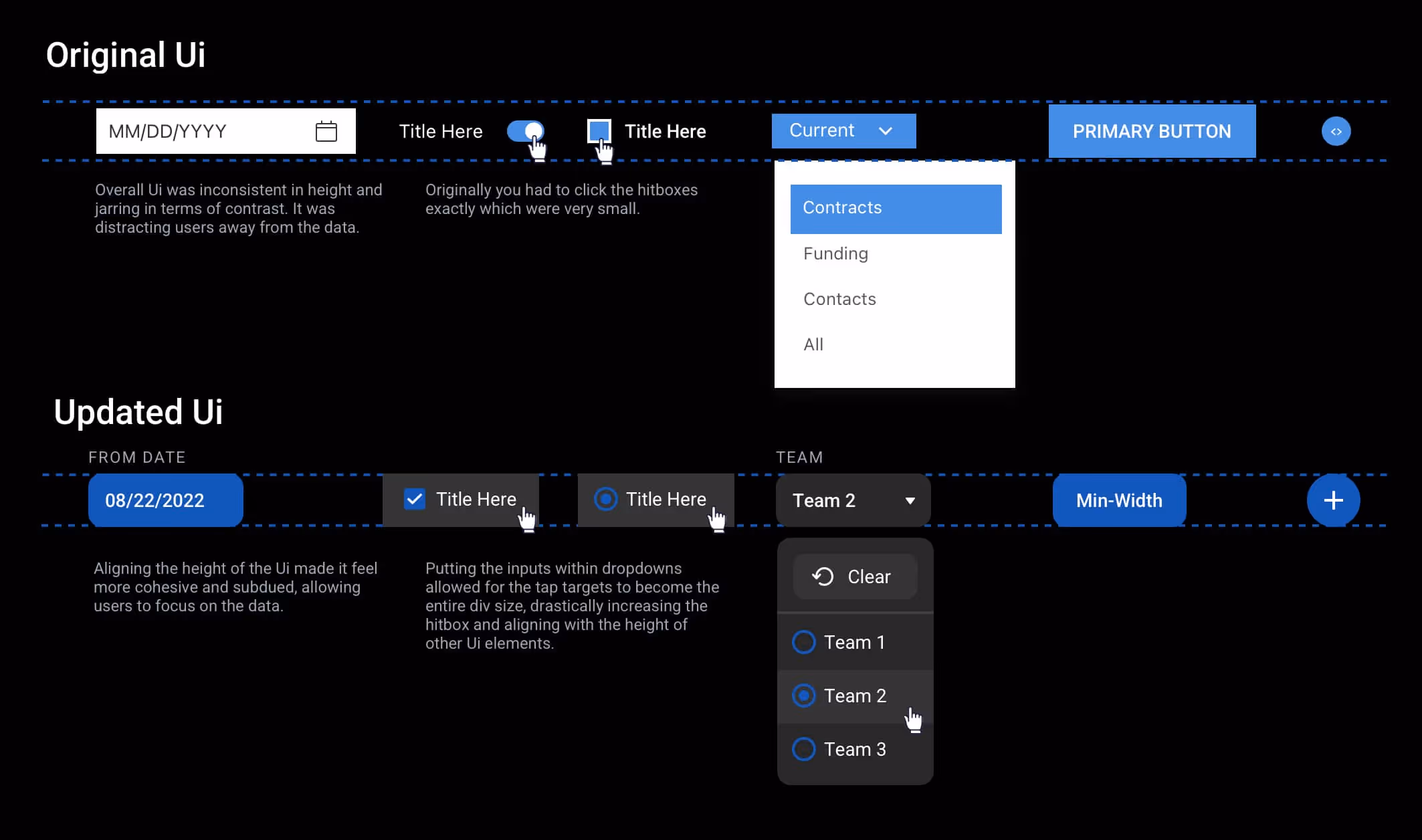The image size is (1422, 840).
Task: Click the Min-Width button
Action: (1119, 500)
